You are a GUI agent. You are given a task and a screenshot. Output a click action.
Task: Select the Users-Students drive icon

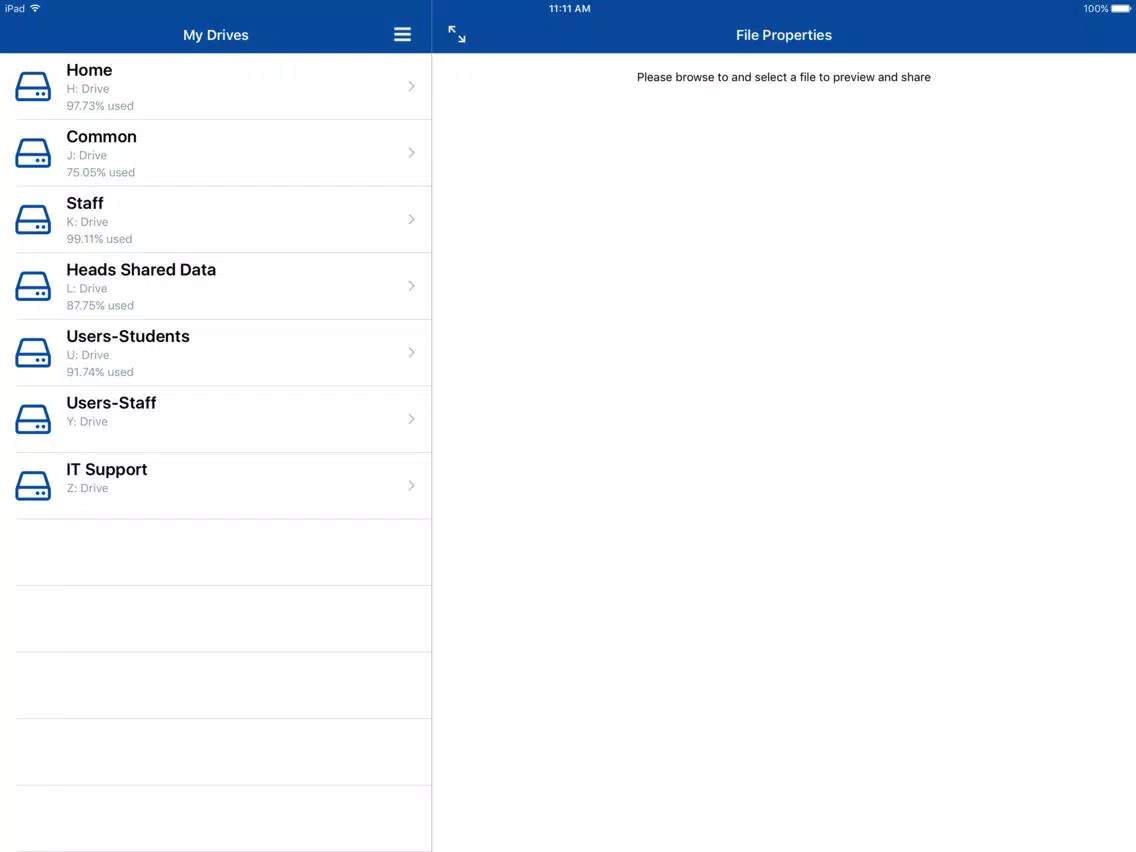pos(33,353)
